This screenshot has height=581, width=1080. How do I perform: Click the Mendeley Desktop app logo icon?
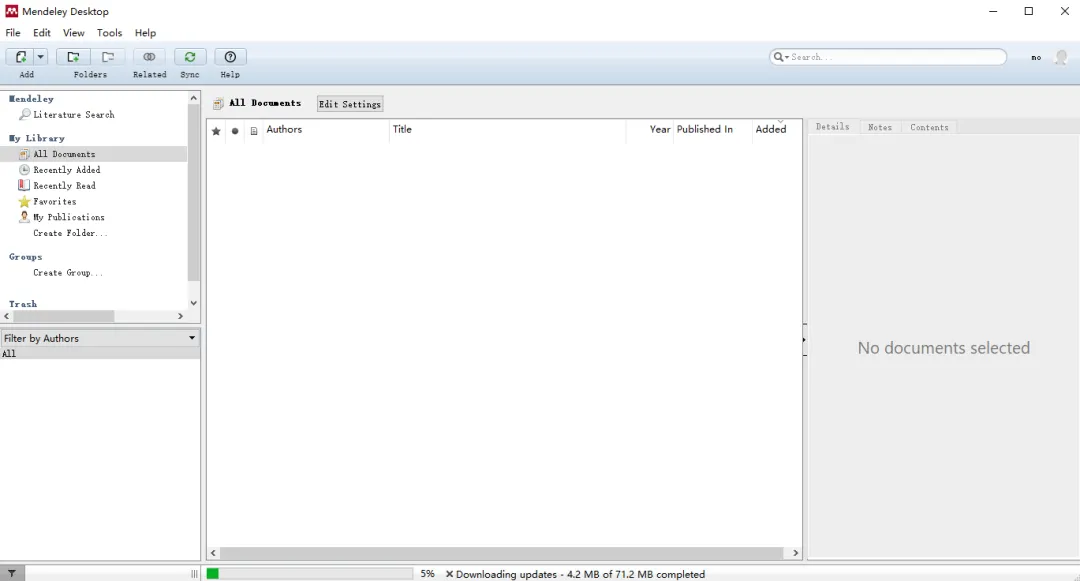pos(12,11)
